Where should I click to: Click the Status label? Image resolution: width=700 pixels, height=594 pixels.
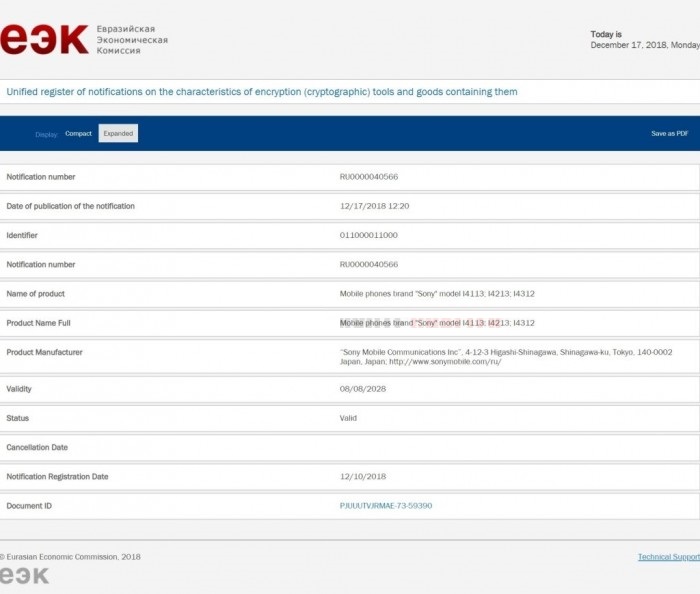(17, 418)
